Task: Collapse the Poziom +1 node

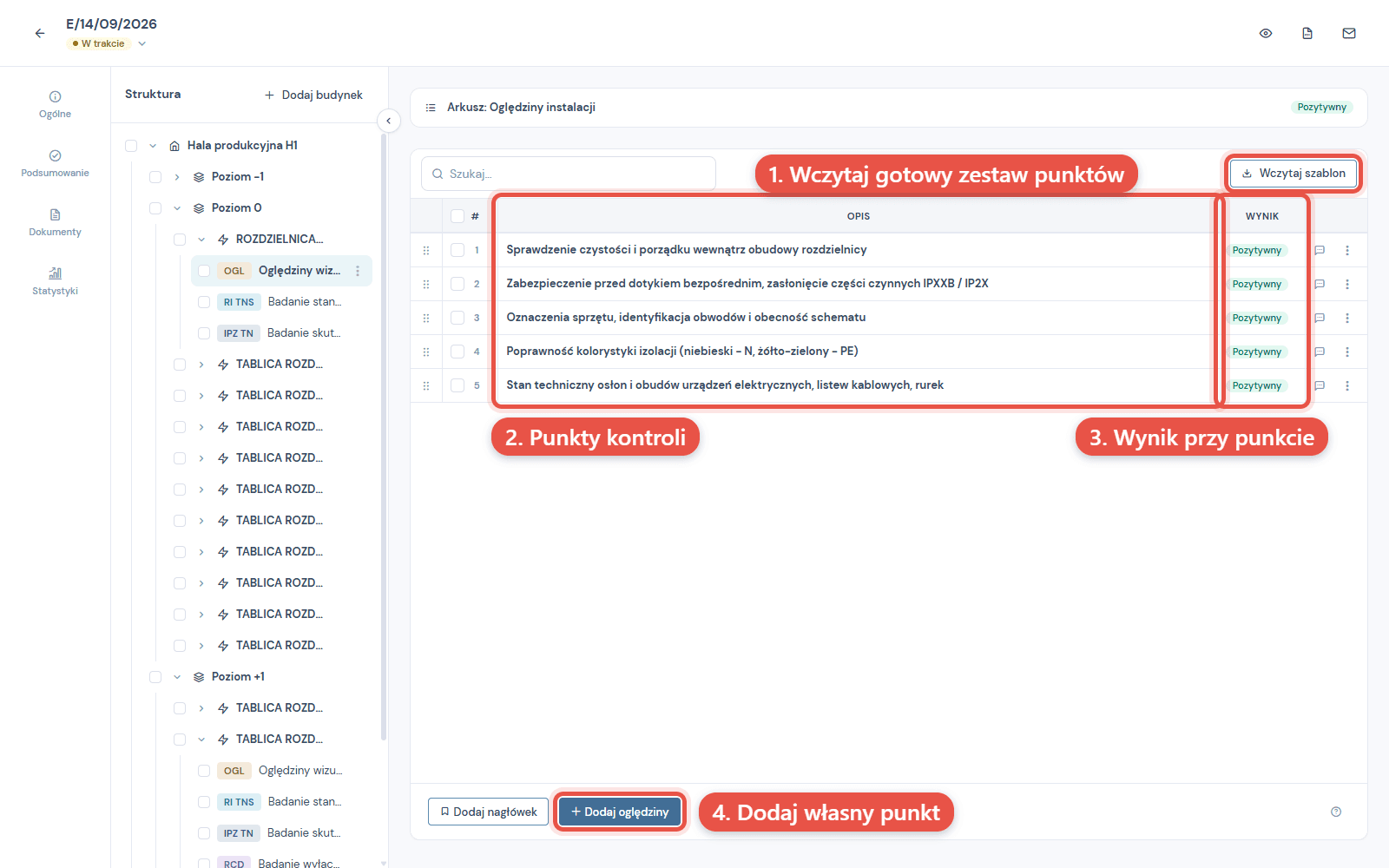Action: click(177, 677)
